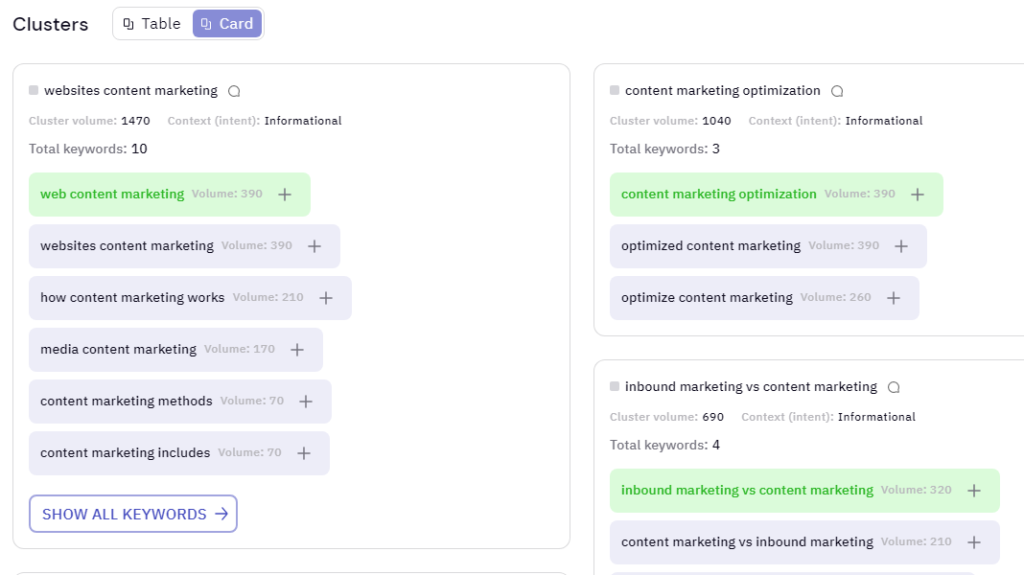Open search icon for inbound marketing vs content cluster
1024x575 pixels.
[894, 387]
